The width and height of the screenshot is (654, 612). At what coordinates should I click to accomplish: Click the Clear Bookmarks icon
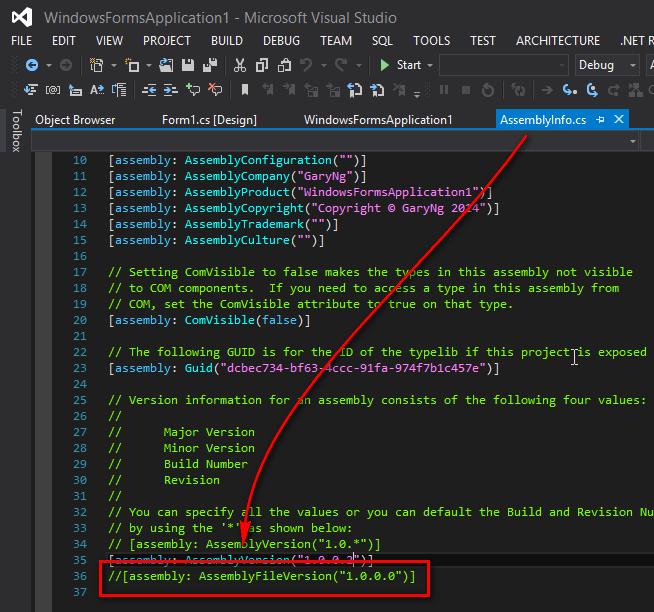399,89
